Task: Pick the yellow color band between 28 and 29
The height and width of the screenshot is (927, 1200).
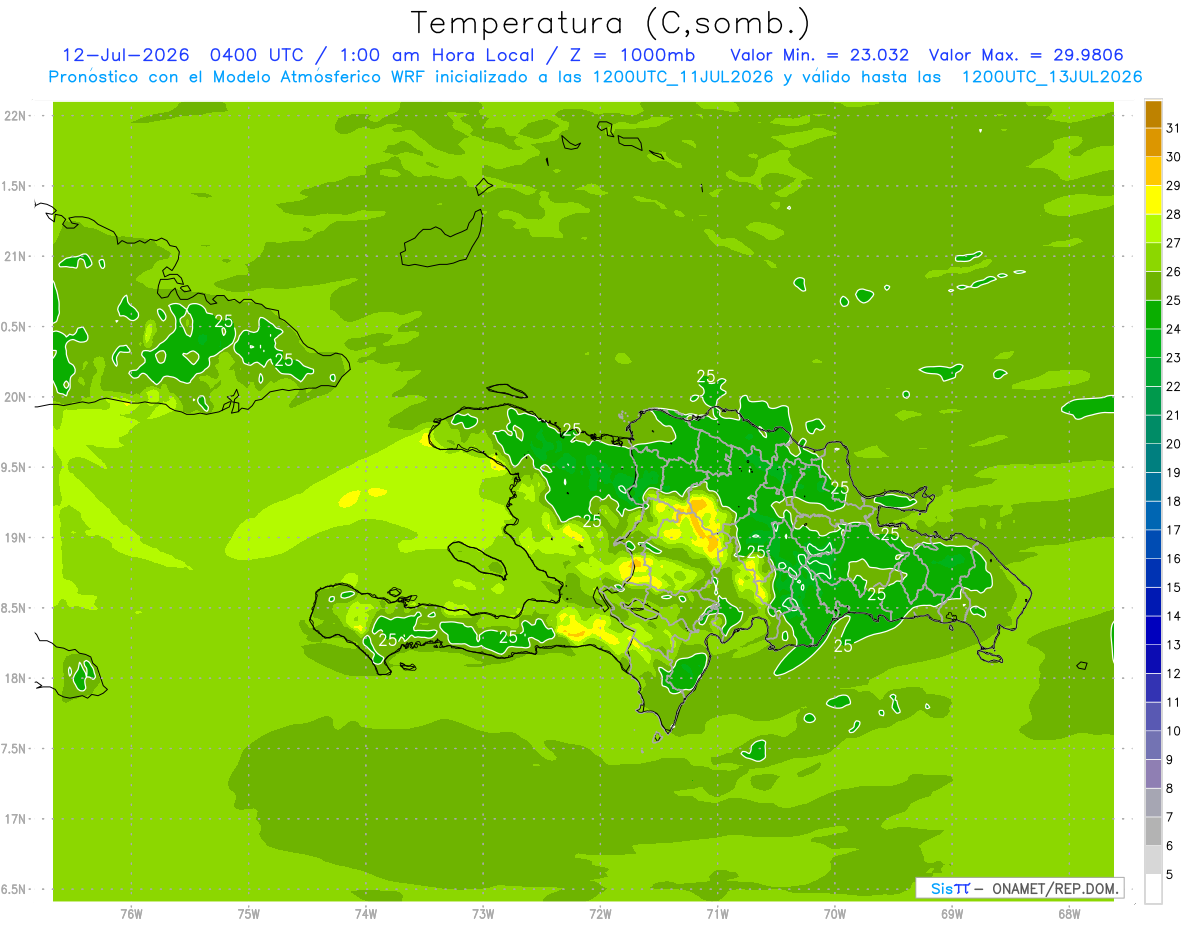Action: click(x=1153, y=199)
